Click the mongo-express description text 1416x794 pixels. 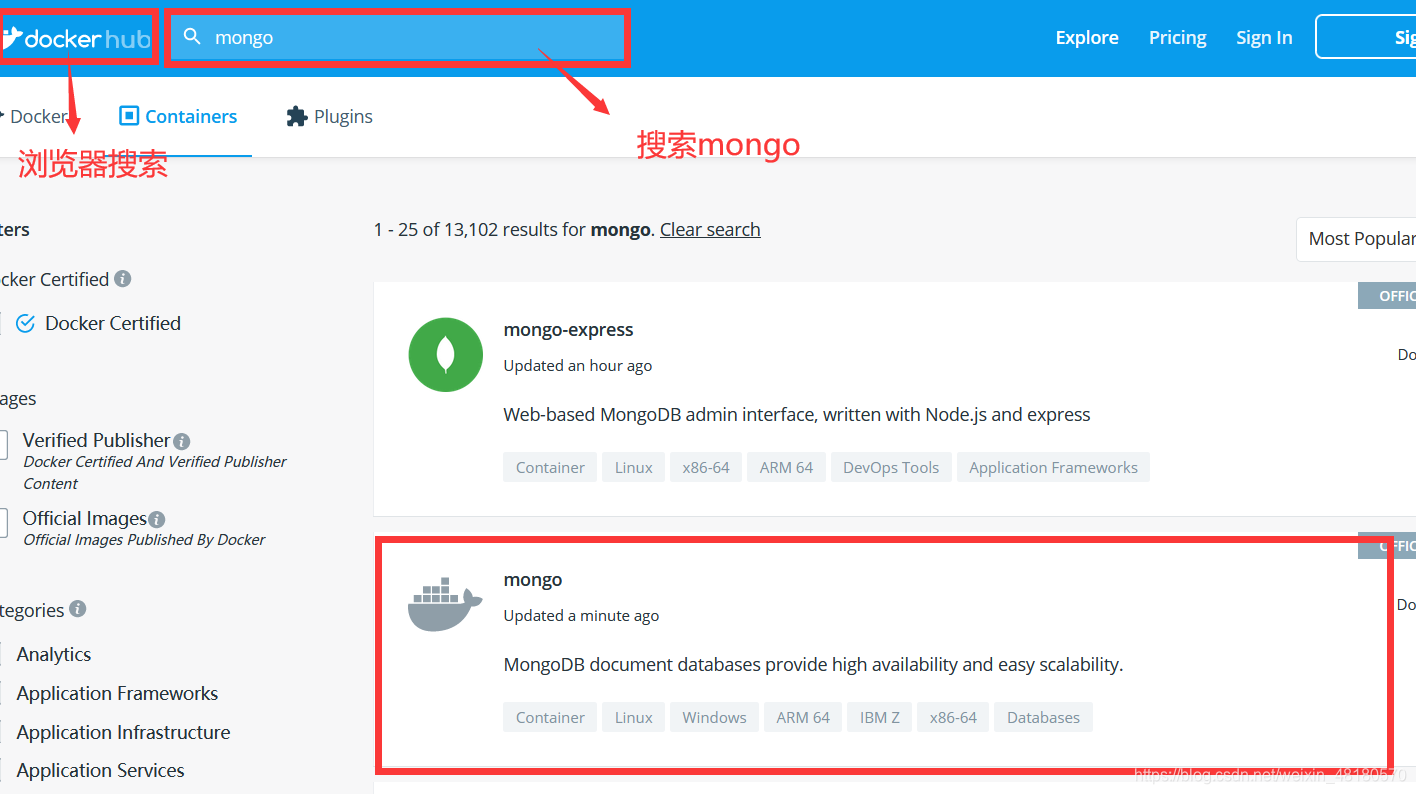[797, 414]
